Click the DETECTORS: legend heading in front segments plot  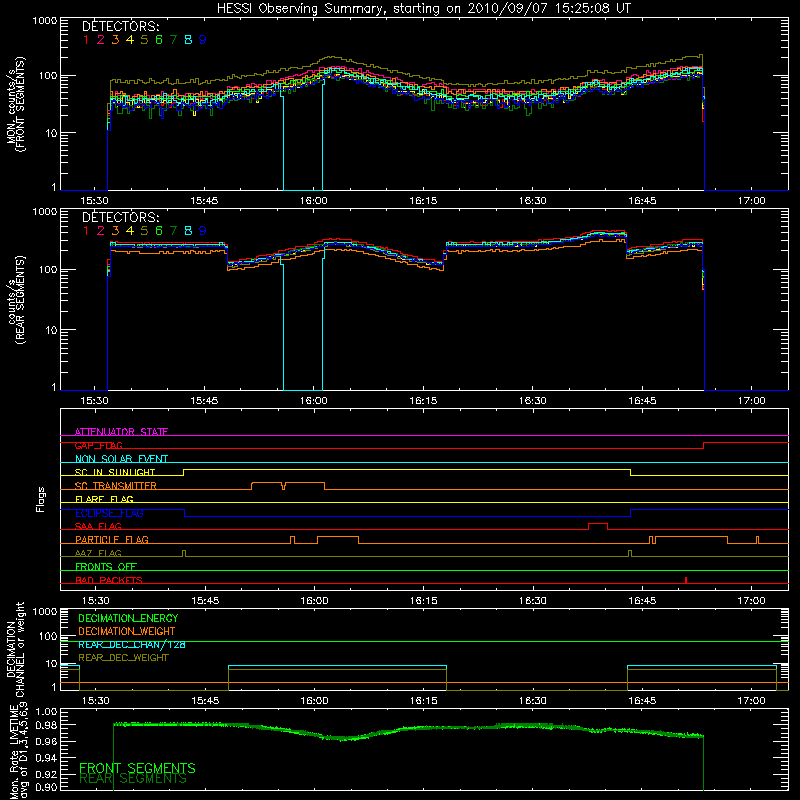[120, 26]
